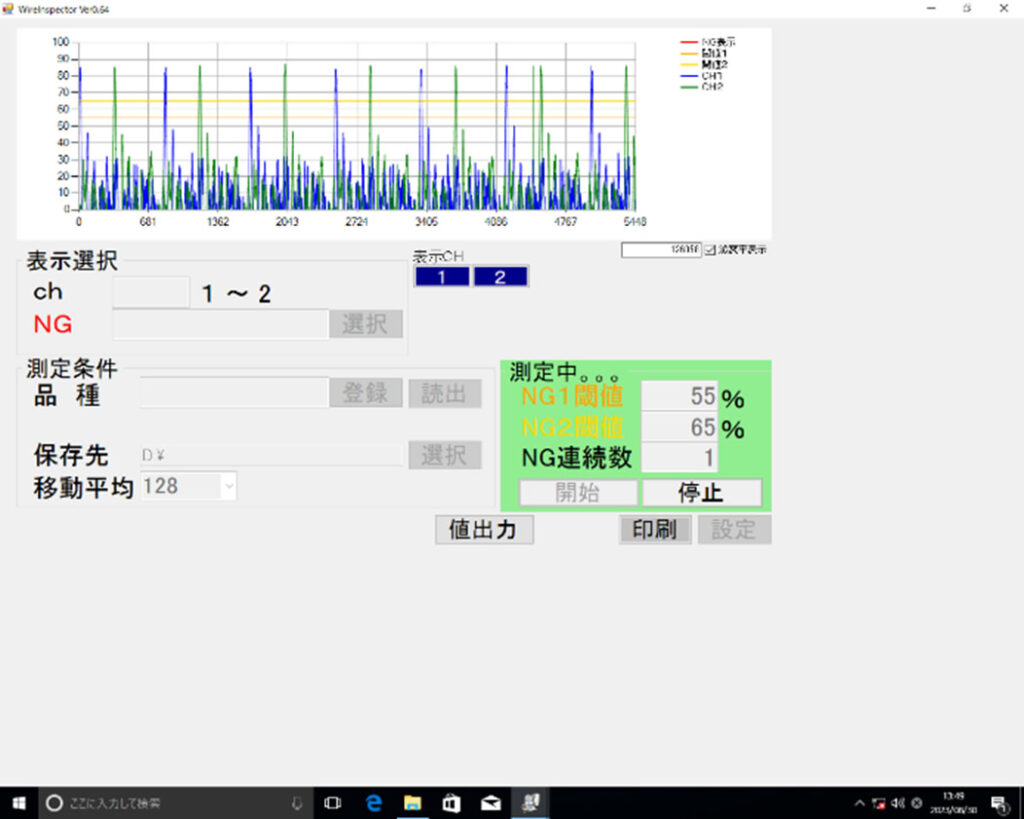Open File Explorer from the taskbar

[x=412, y=803]
